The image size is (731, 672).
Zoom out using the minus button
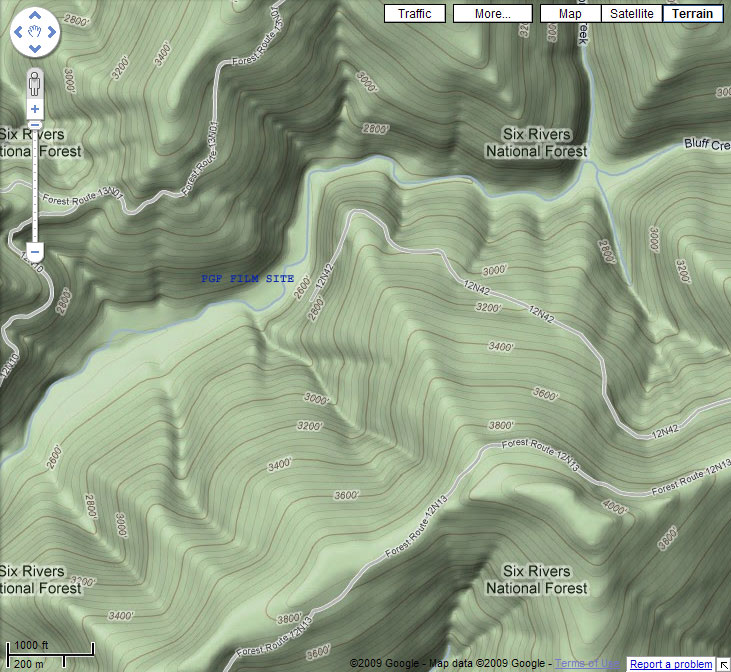coord(35,249)
